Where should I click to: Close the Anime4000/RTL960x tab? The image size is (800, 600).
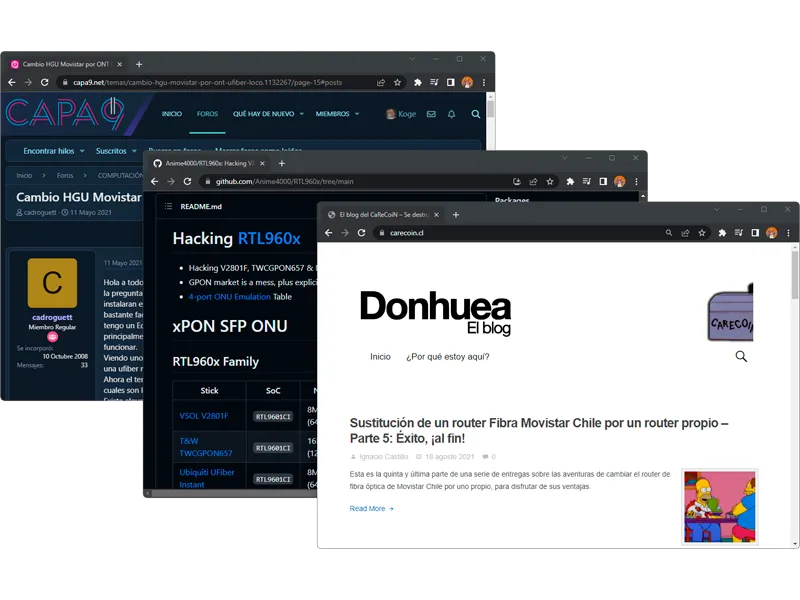(x=262, y=163)
